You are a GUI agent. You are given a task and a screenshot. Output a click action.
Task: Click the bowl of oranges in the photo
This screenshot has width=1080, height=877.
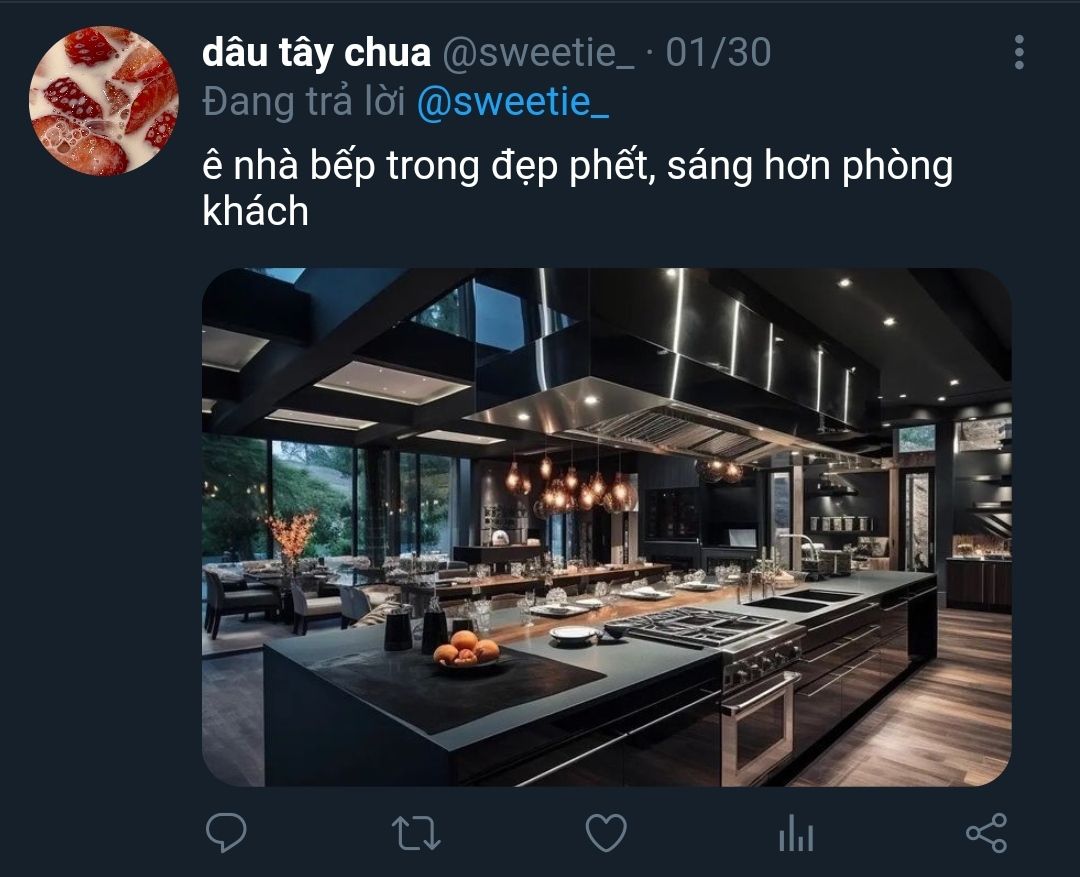point(468,651)
